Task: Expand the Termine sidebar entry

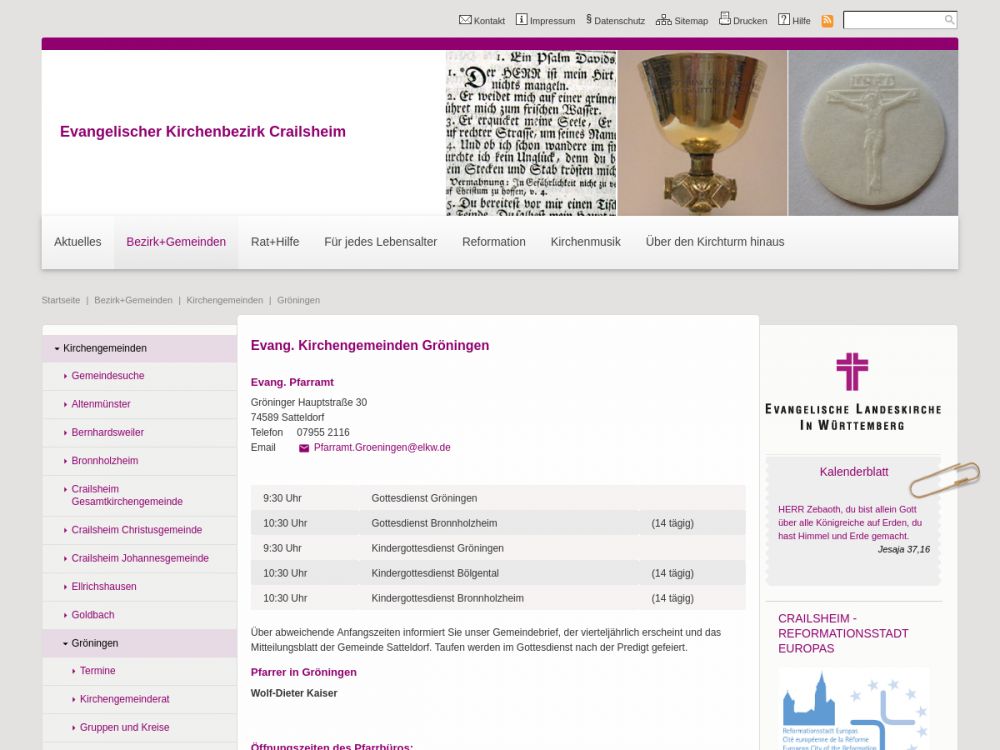Action: click(73, 671)
